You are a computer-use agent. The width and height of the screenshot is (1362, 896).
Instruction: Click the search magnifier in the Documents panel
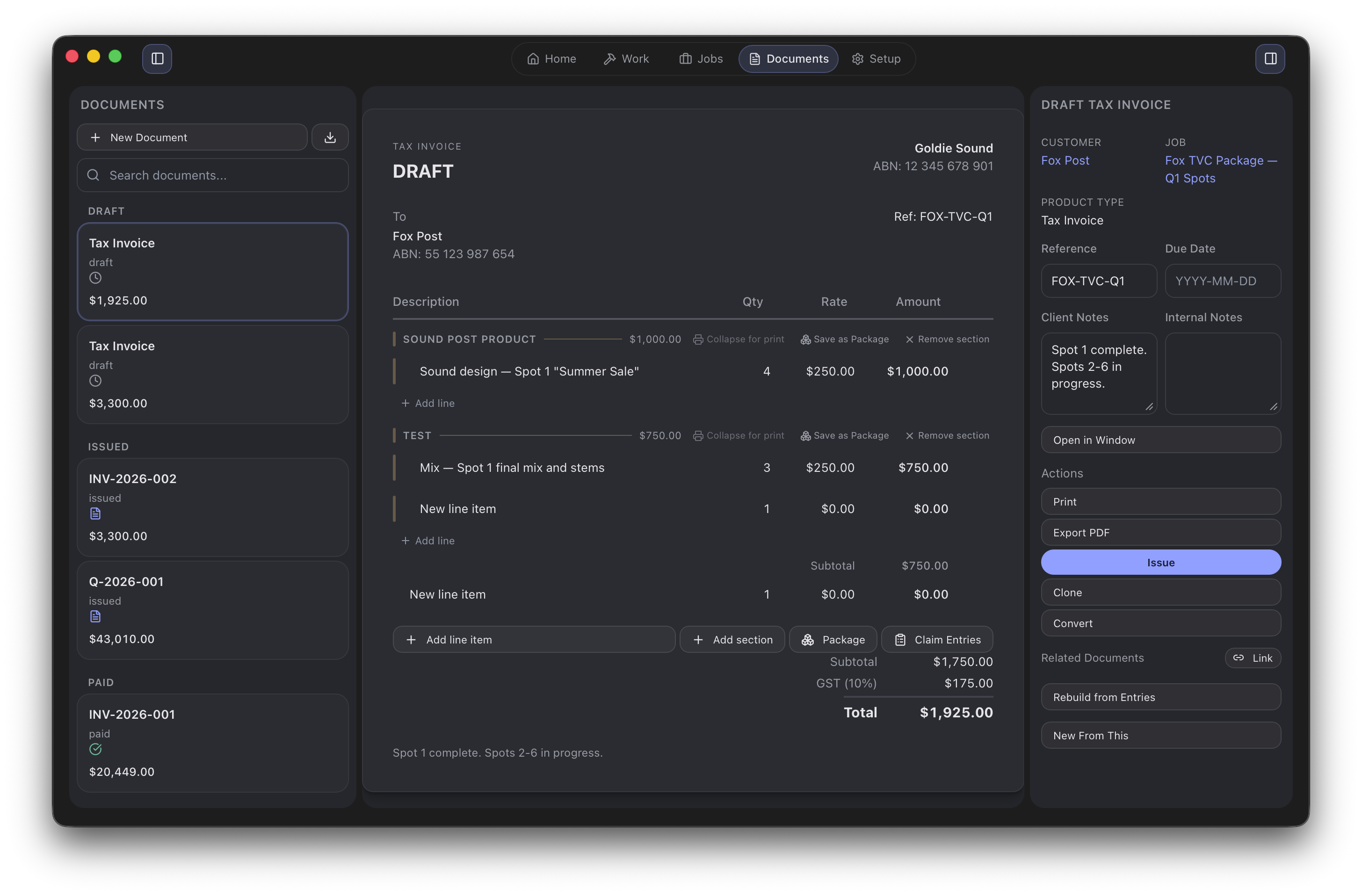tap(93, 175)
